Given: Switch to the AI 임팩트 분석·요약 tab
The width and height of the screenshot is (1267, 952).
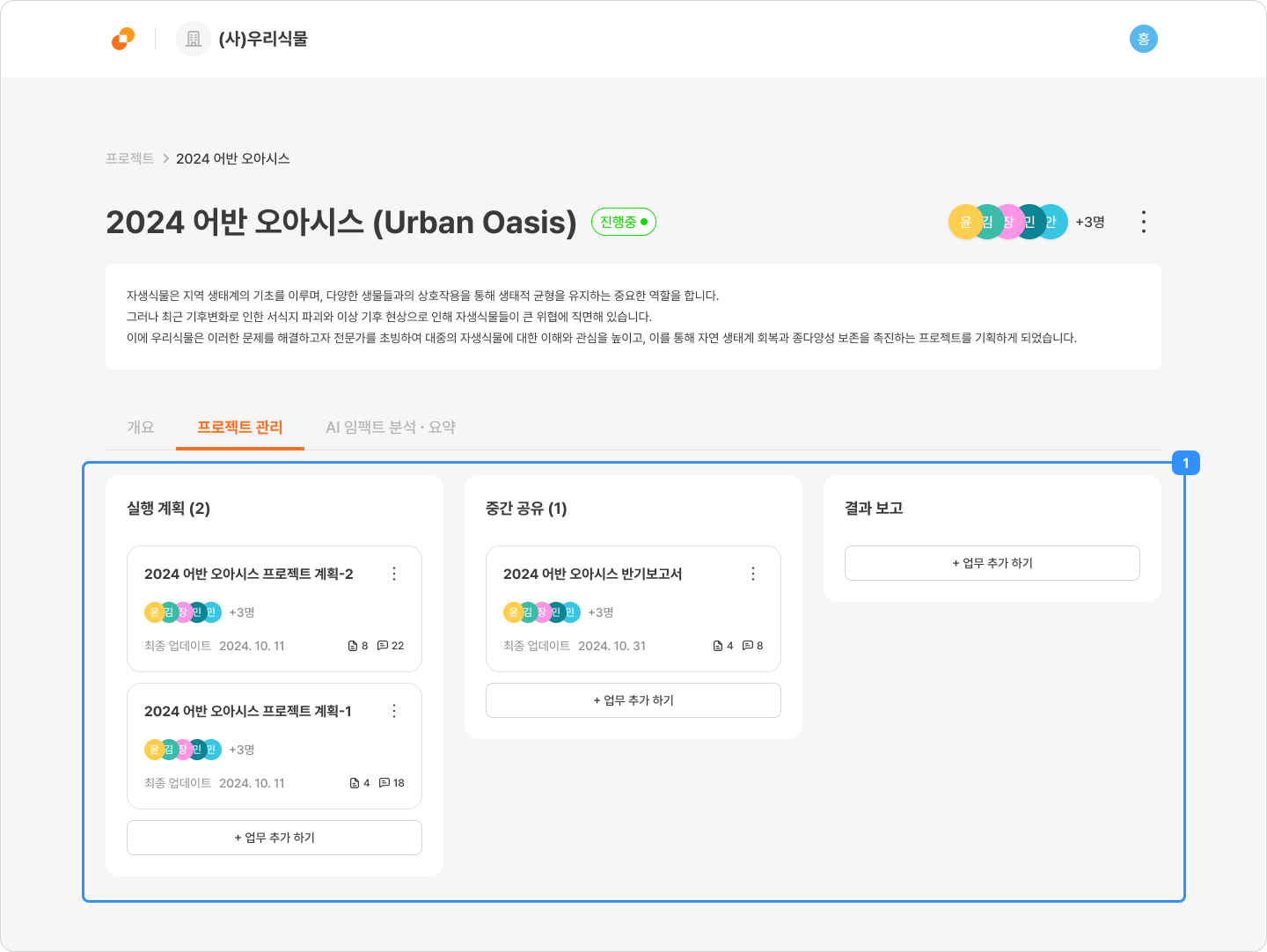Looking at the screenshot, I should pos(391,428).
